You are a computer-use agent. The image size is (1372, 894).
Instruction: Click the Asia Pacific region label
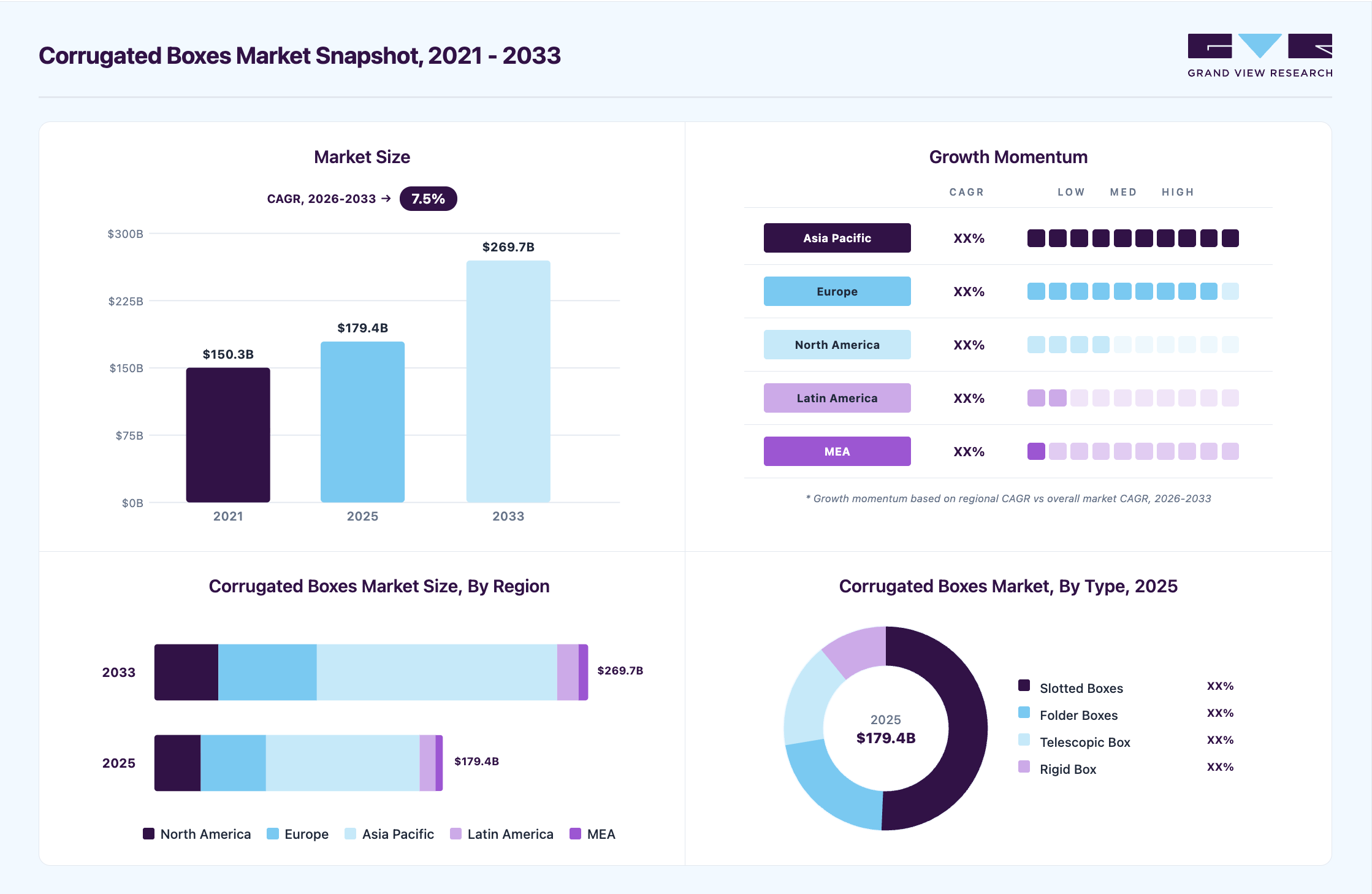click(x=837, y=238)
